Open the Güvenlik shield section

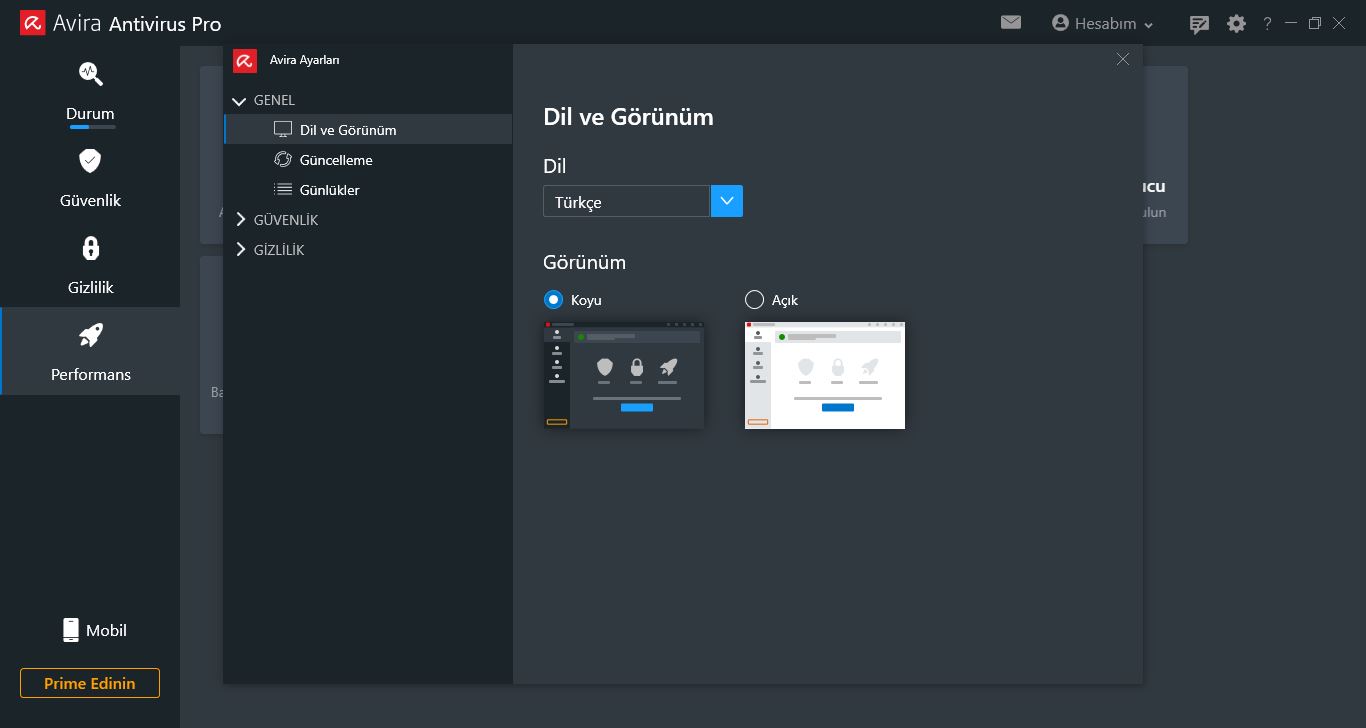click(x=90, y=178)
